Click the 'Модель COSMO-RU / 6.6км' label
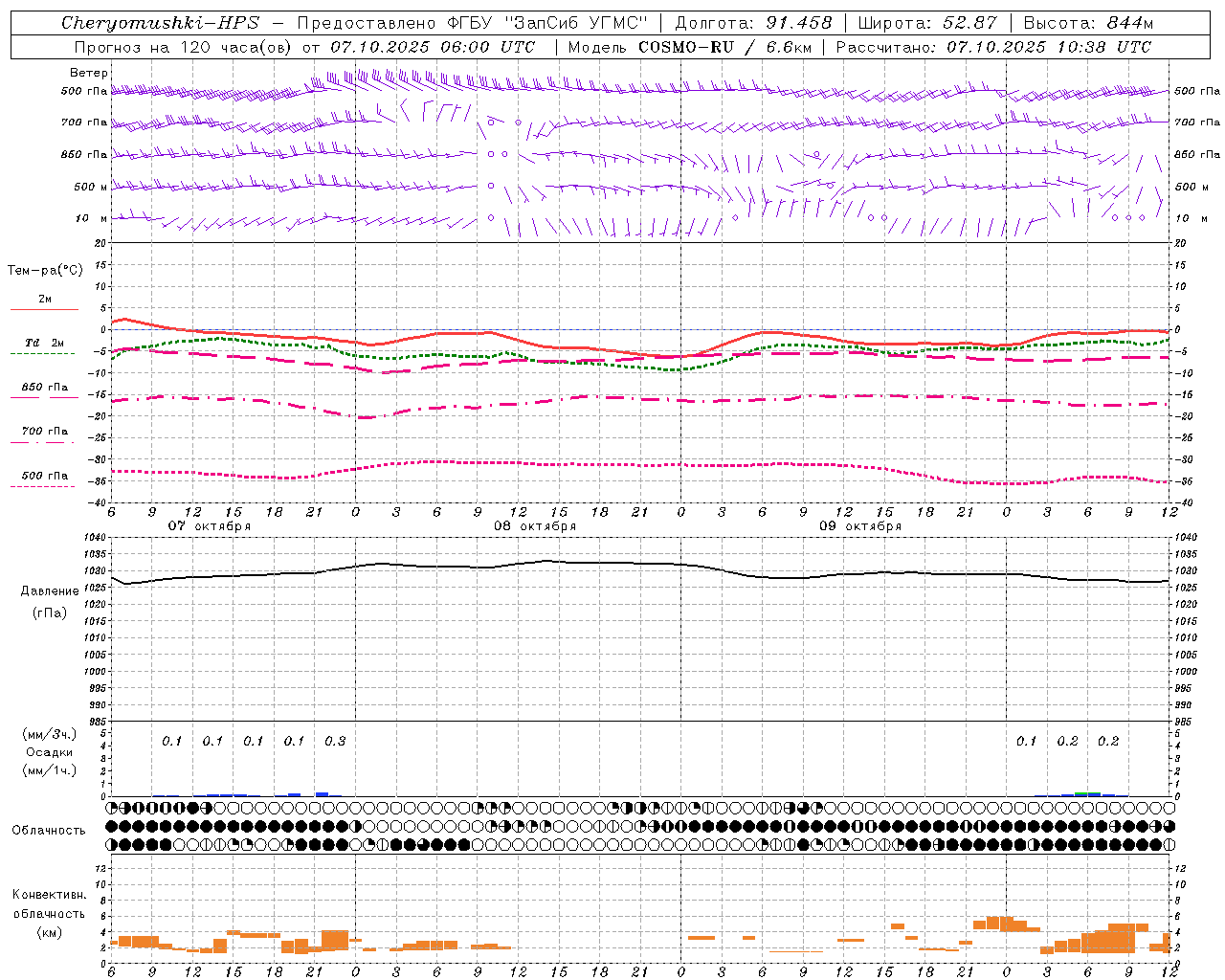Viewport: 1225px width, 980px height. [x=690, y=47]
